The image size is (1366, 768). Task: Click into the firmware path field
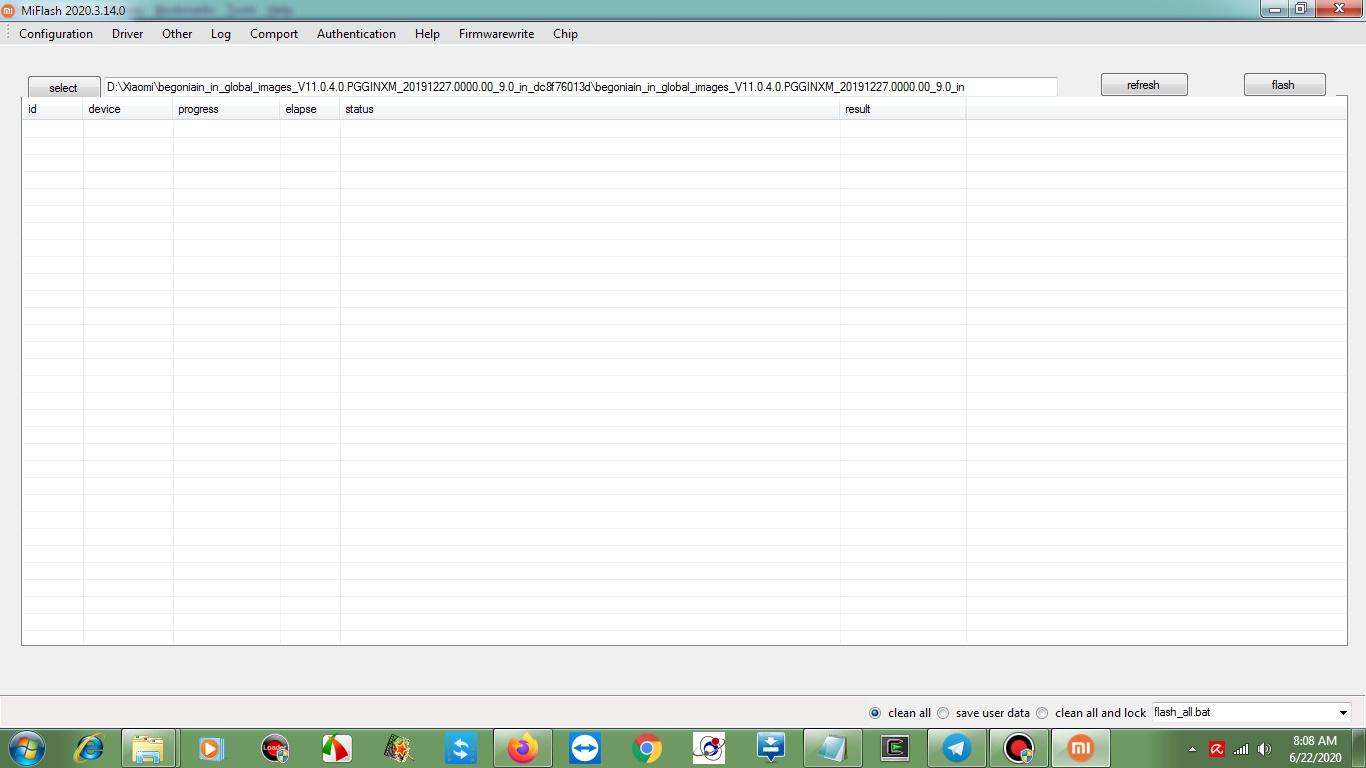coord(580,87)
